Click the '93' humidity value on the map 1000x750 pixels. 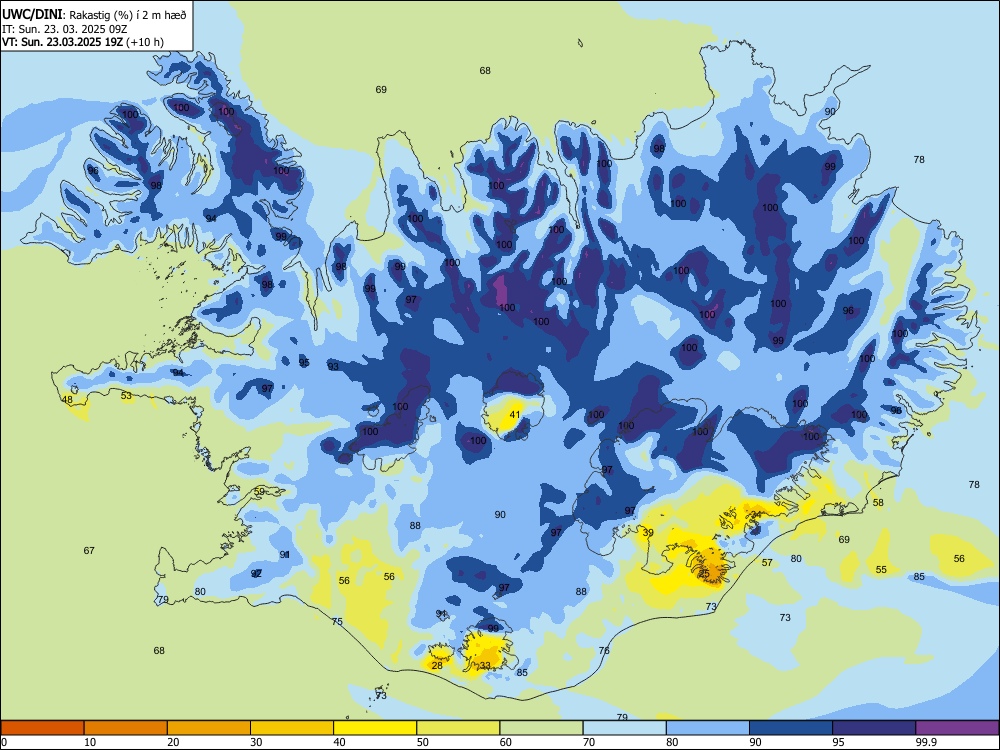334,367
